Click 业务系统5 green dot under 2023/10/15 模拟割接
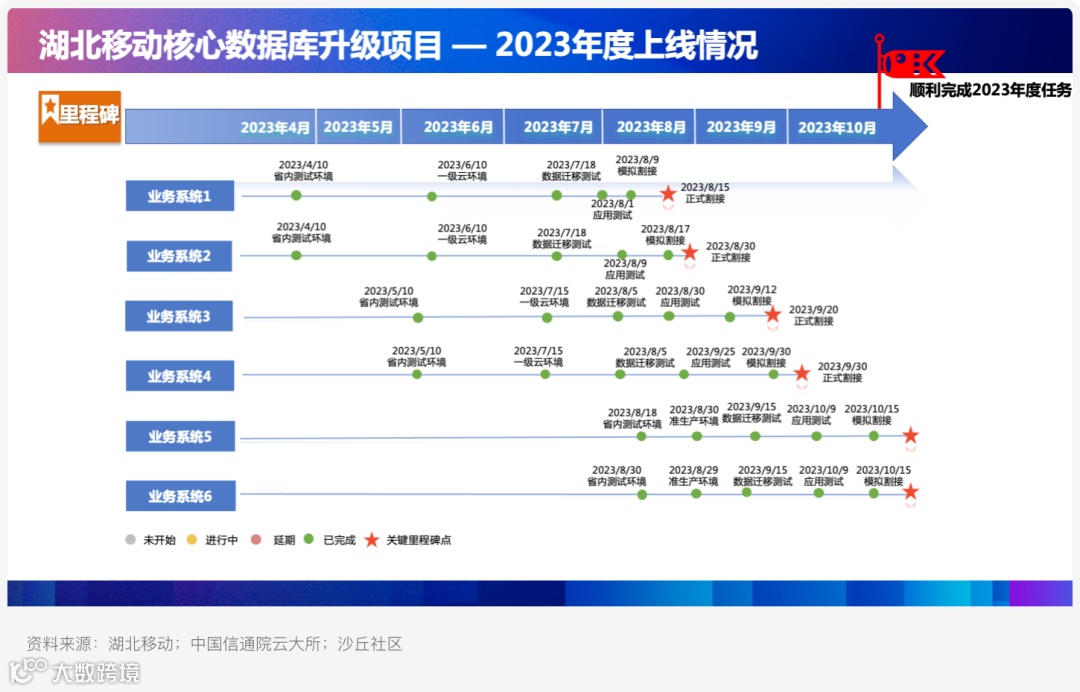1080x692 pixels. (x=873, y=436)
